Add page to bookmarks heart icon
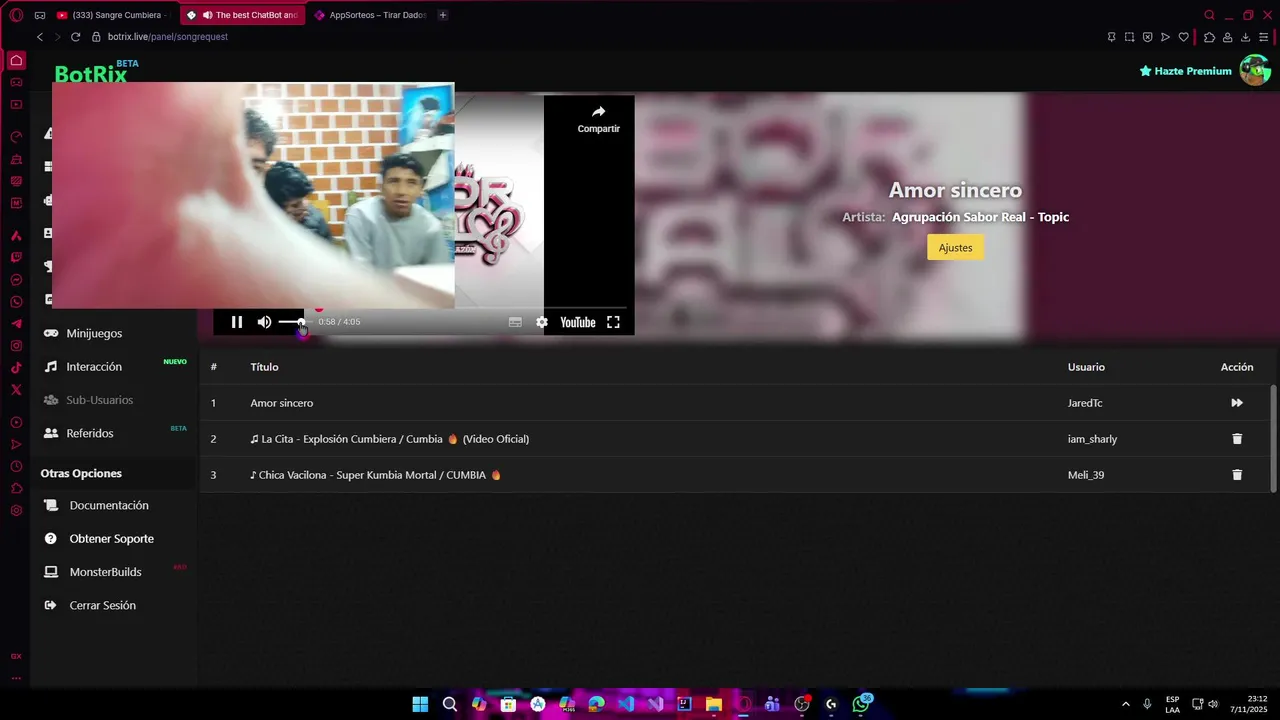Image resolution: width=1280 pixels, height=720 pixels. coord(1183,37)
